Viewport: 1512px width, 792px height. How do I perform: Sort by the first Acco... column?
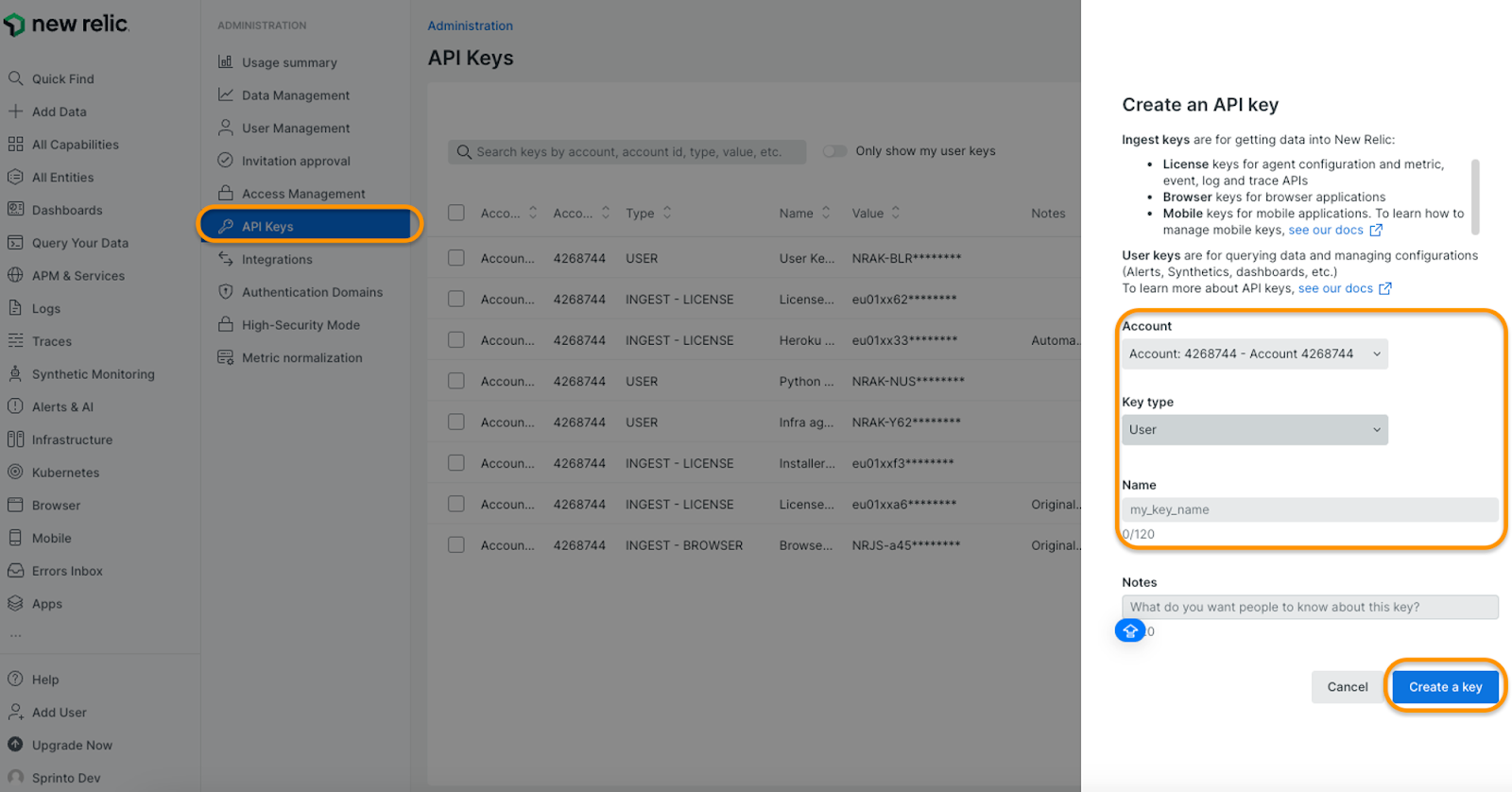click(x=533, y=213)
